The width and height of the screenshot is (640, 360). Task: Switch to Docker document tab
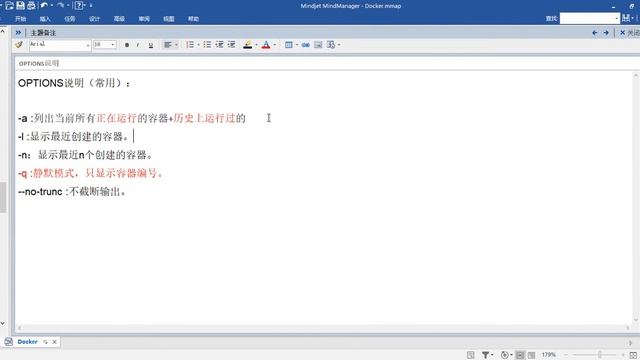27,342
